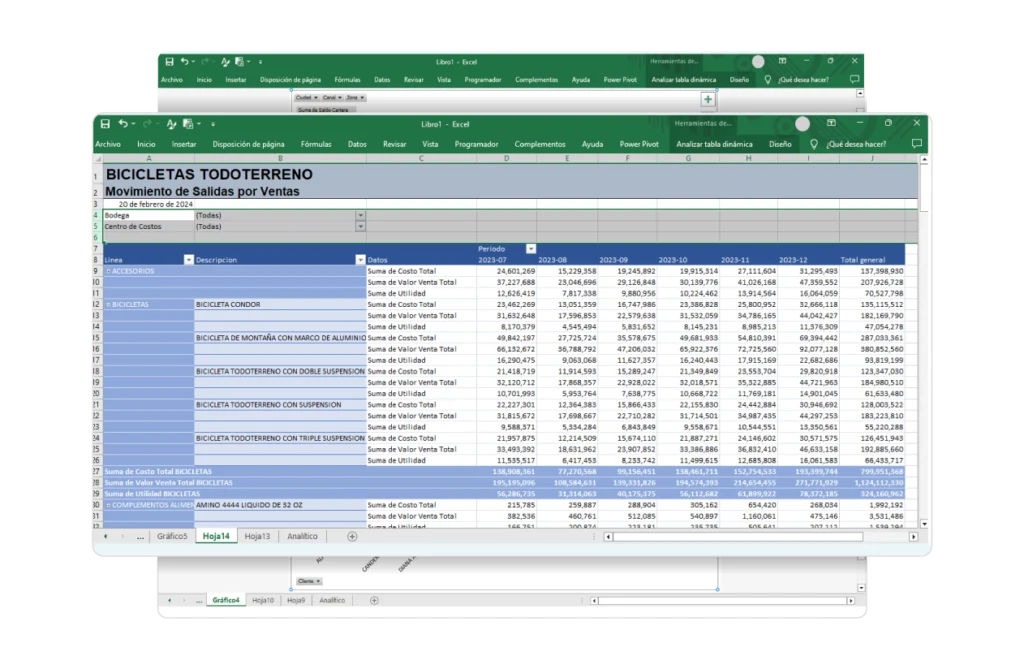Open comments speech bubble icon in front window
The image size is (1024, 656).
click(x=917, y=144)
